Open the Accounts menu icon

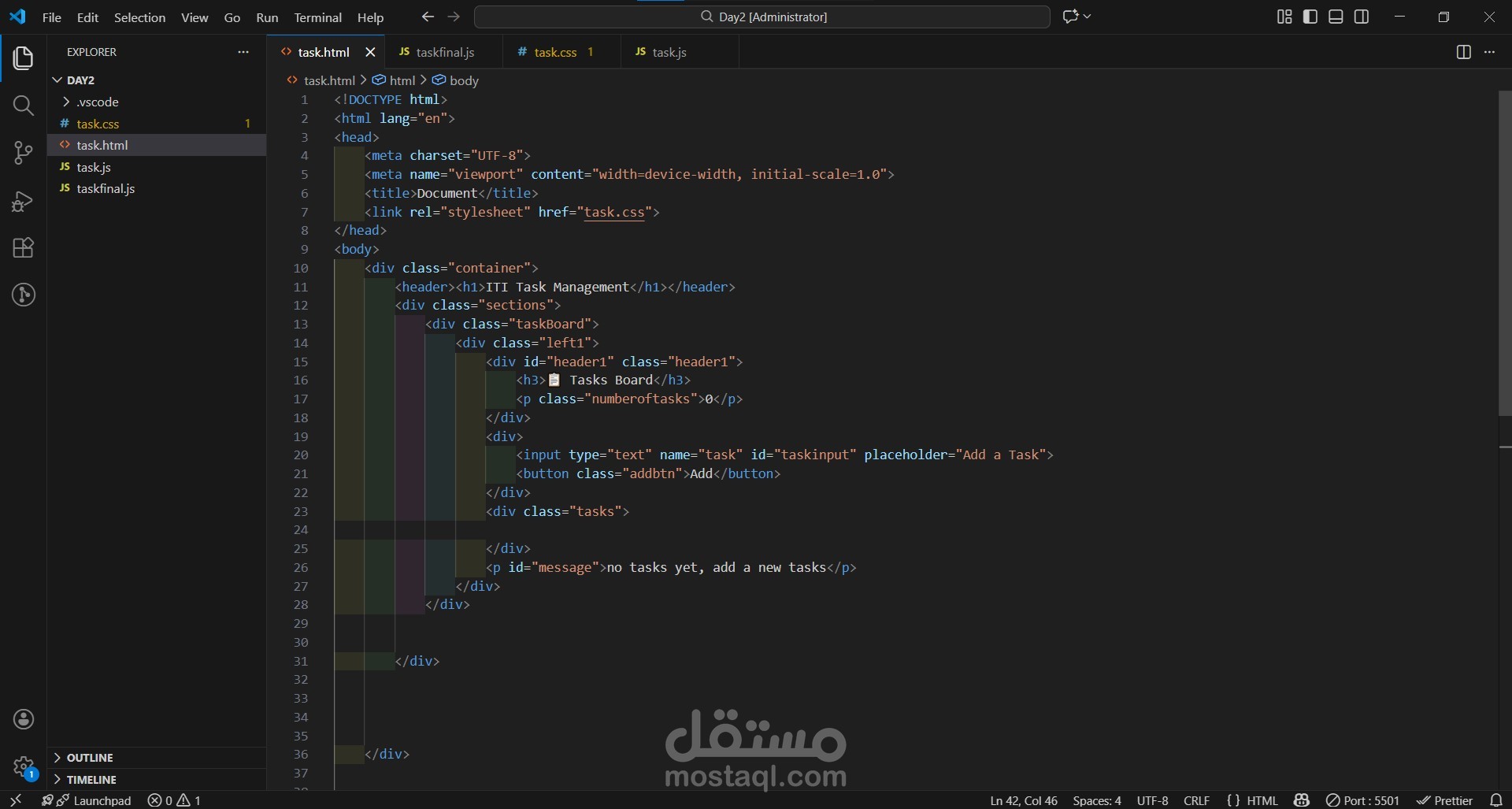pos(24,719)
